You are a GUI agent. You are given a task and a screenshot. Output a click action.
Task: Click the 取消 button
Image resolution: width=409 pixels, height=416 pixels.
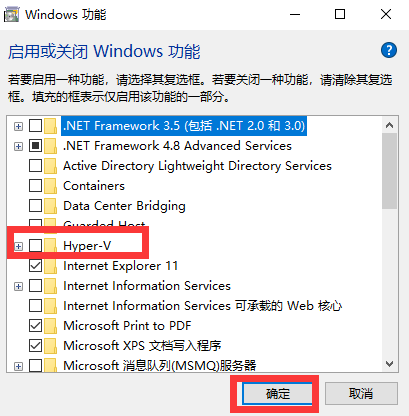(x=361, y=394)
